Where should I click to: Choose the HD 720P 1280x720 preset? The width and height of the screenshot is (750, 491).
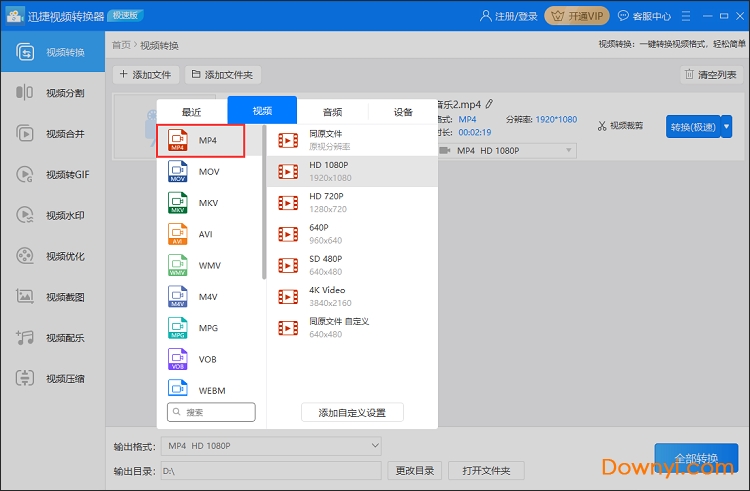click(x=353, y=203)
